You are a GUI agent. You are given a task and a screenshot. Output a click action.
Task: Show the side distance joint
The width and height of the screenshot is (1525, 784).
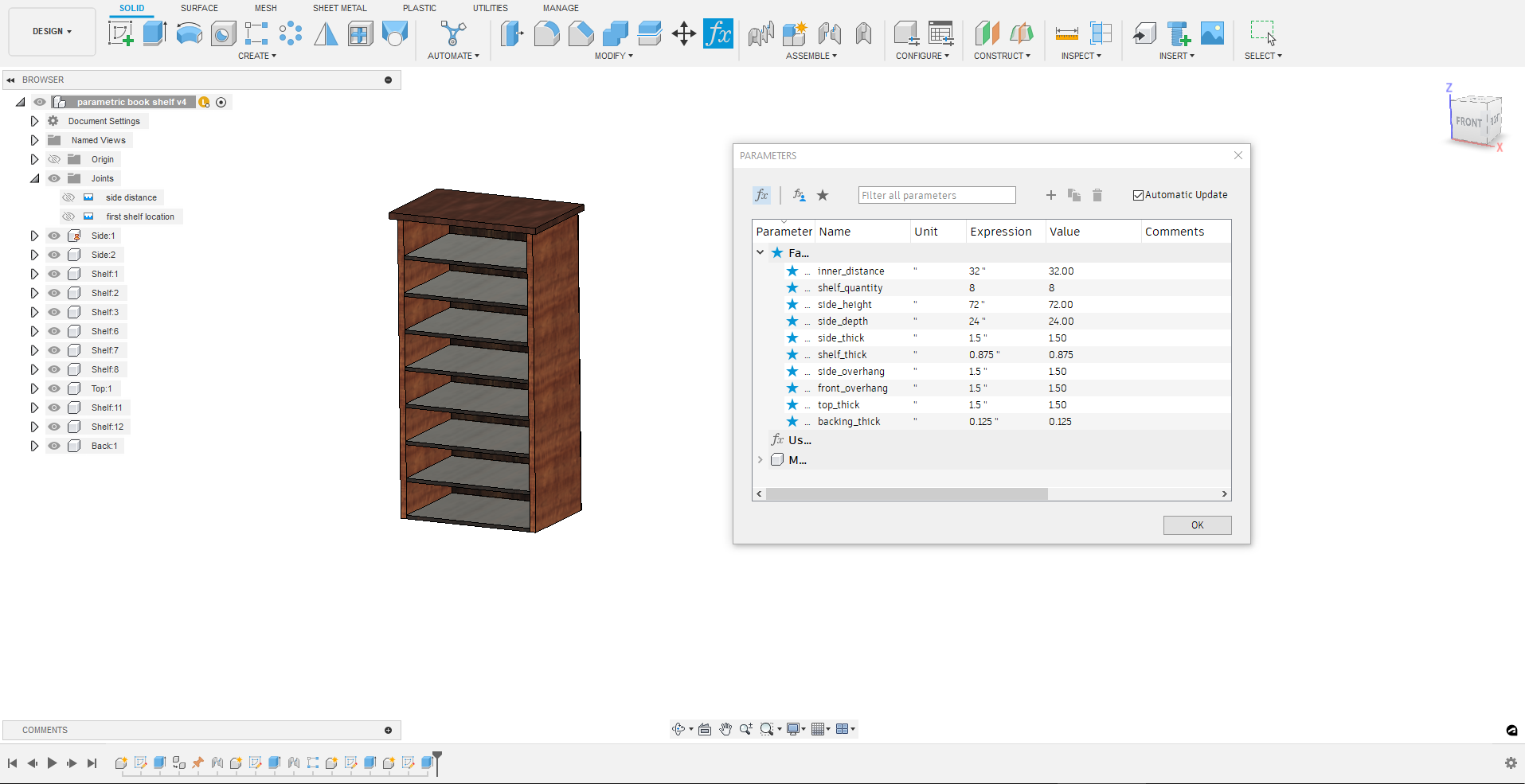[68, 197]
